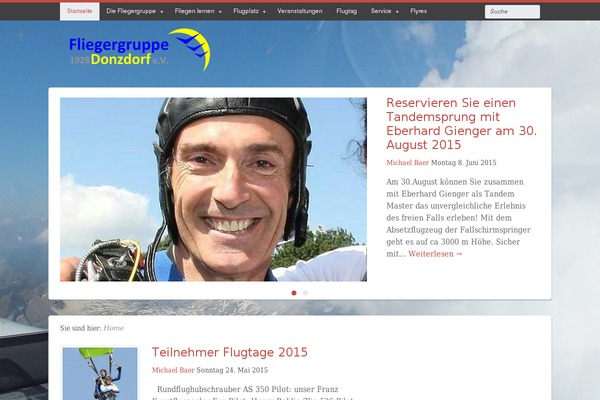Viewport: 600px width, 400px height.
Task: Click the Suche search field
Action: (x=512, y=11)
